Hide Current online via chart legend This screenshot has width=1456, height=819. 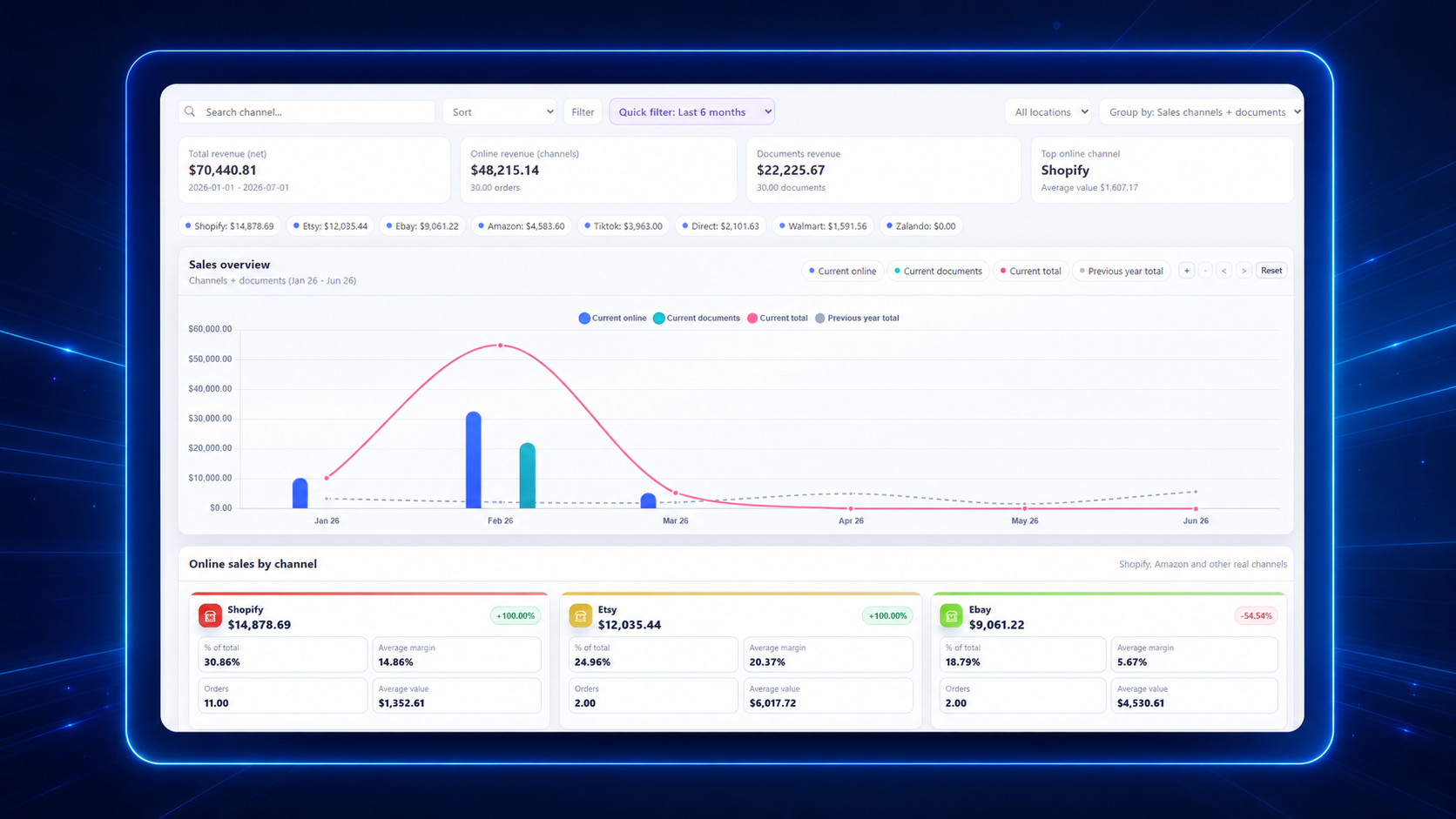click(x=613, y=319)
